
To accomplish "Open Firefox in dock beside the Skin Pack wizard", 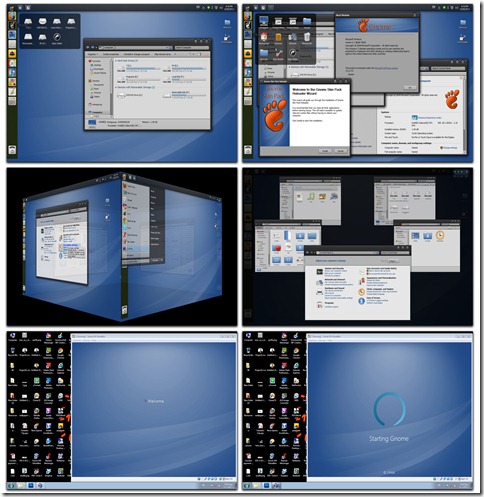I will point(248,16).
